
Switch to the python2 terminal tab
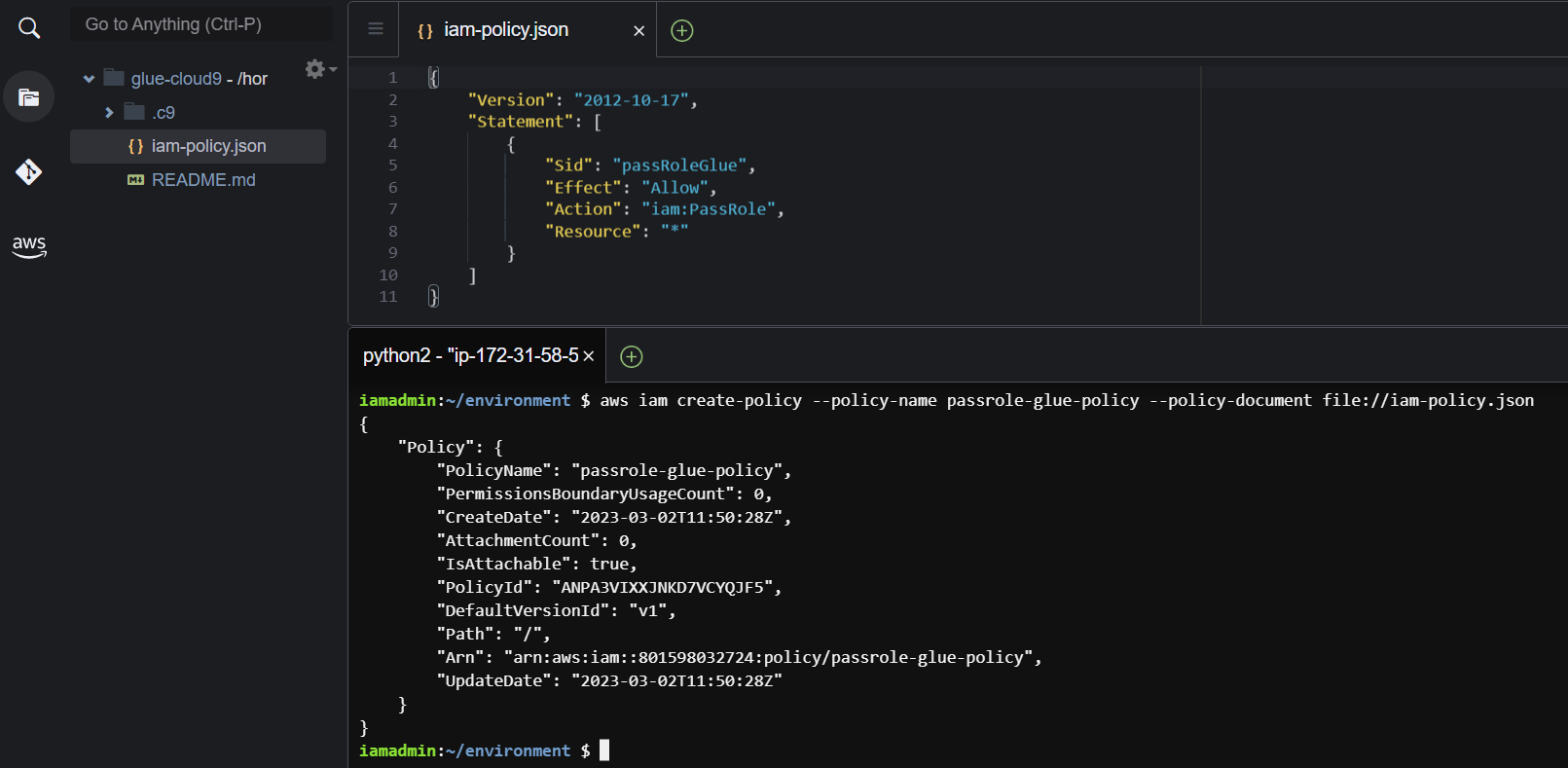coord(471,356)
